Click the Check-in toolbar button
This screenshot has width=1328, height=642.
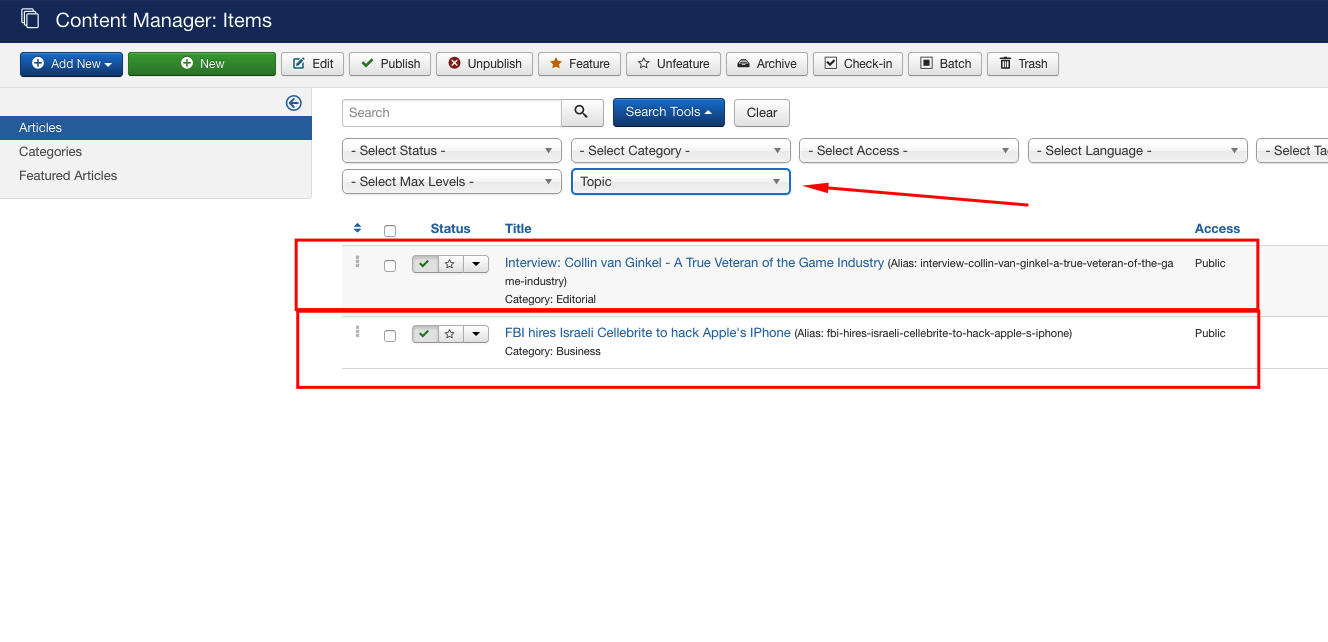[x=858, y=64]
